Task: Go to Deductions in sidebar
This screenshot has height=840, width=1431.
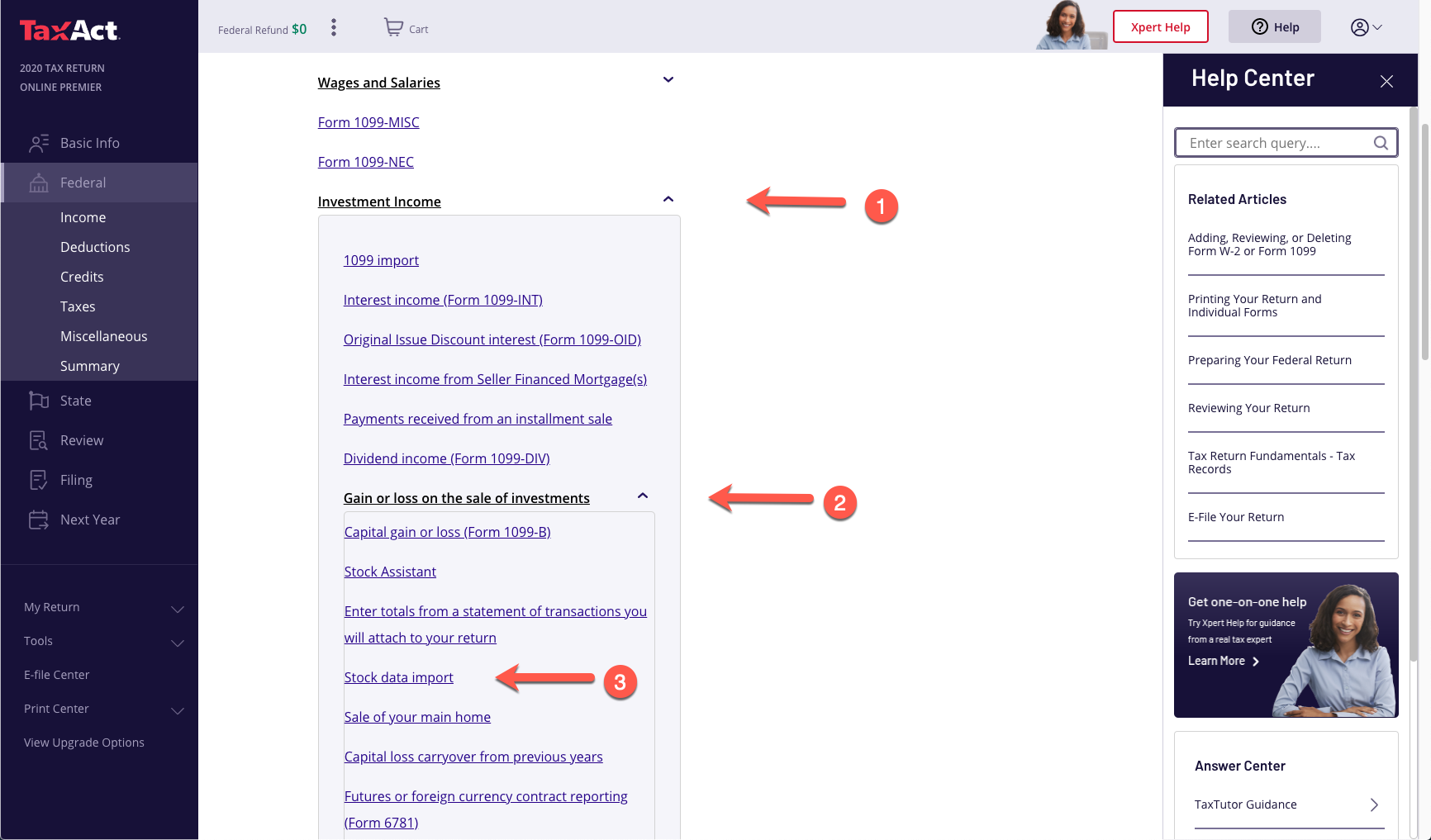Action: (95, 247)
